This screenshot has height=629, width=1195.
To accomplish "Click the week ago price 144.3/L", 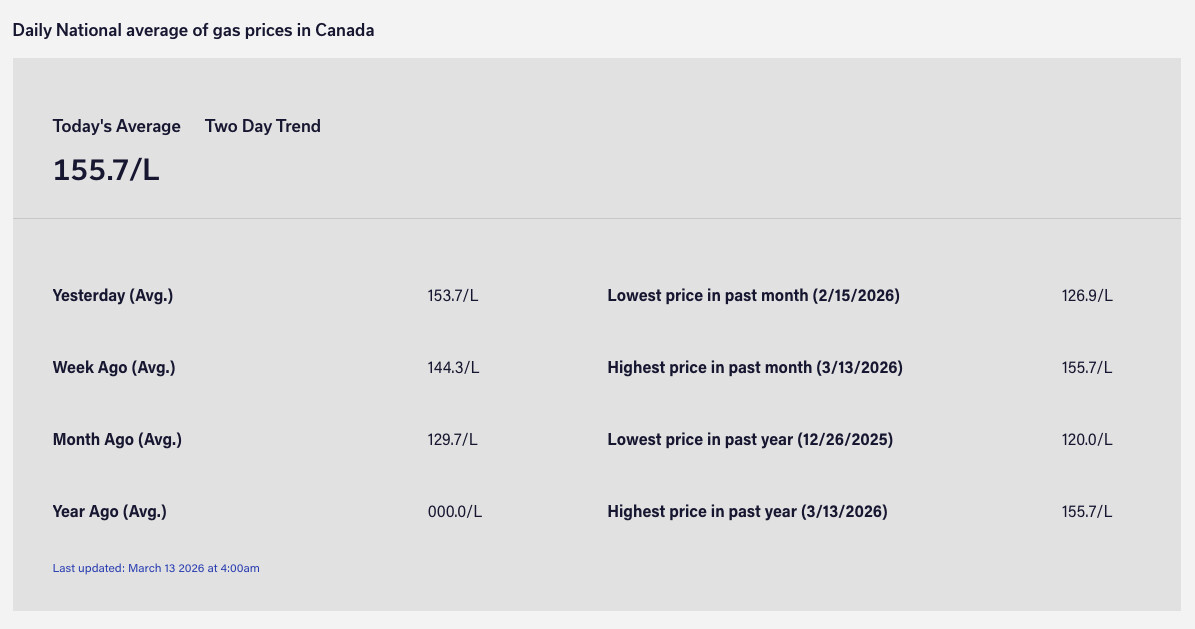I will click(x=453, y=368).
